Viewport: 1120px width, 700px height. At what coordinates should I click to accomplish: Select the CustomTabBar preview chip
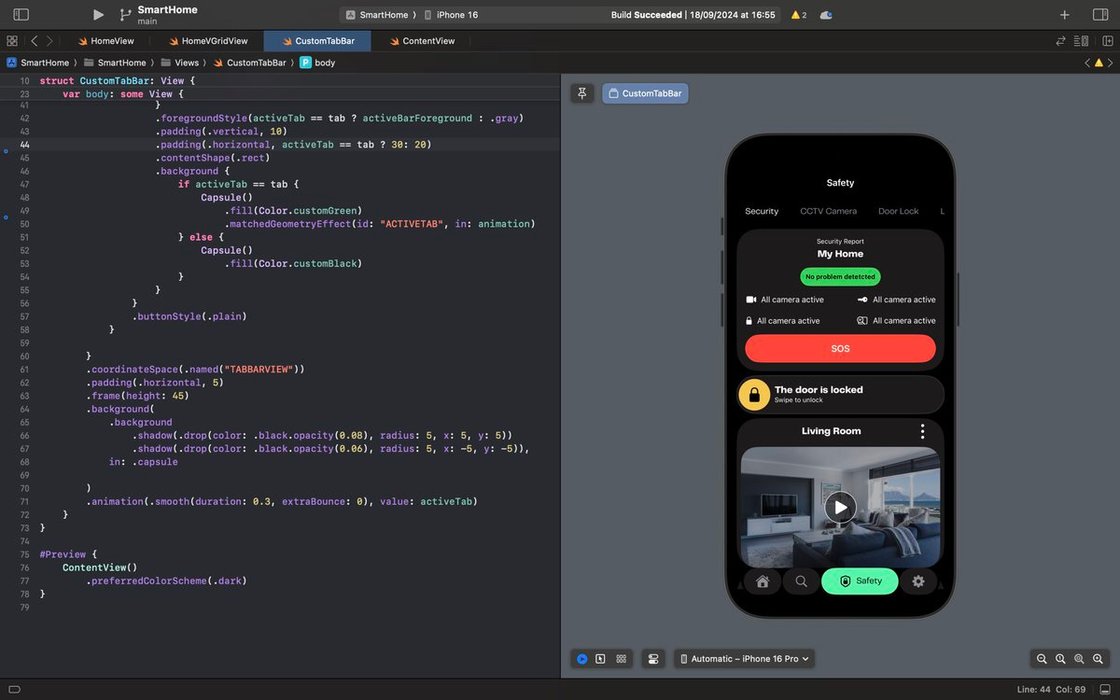[x=645, y=93]
